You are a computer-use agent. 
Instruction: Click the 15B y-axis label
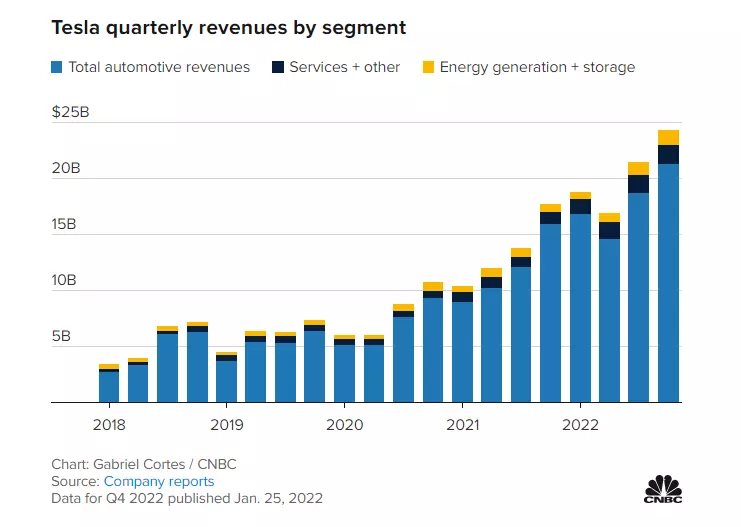(64, 224)
